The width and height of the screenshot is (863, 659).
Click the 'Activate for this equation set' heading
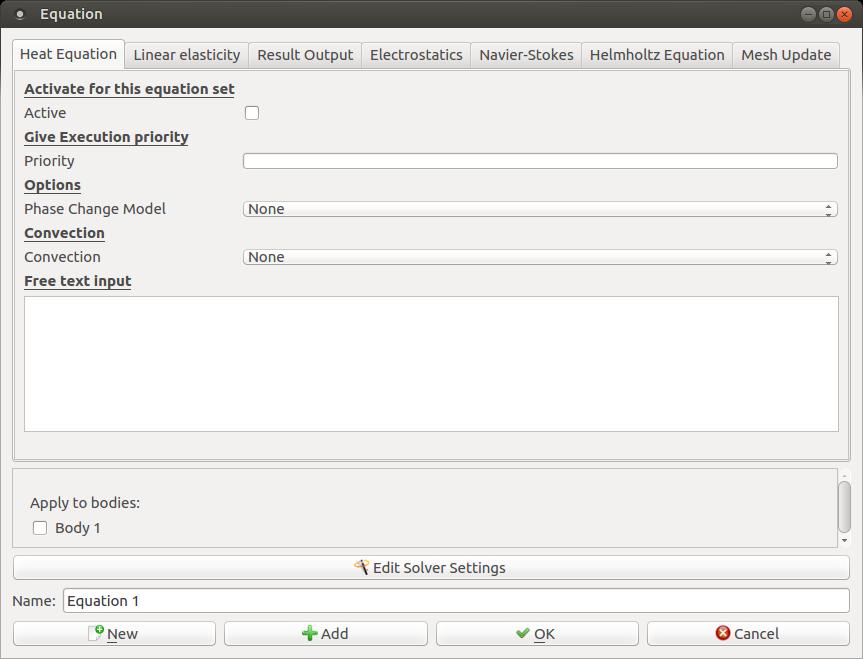click(129, 89)
